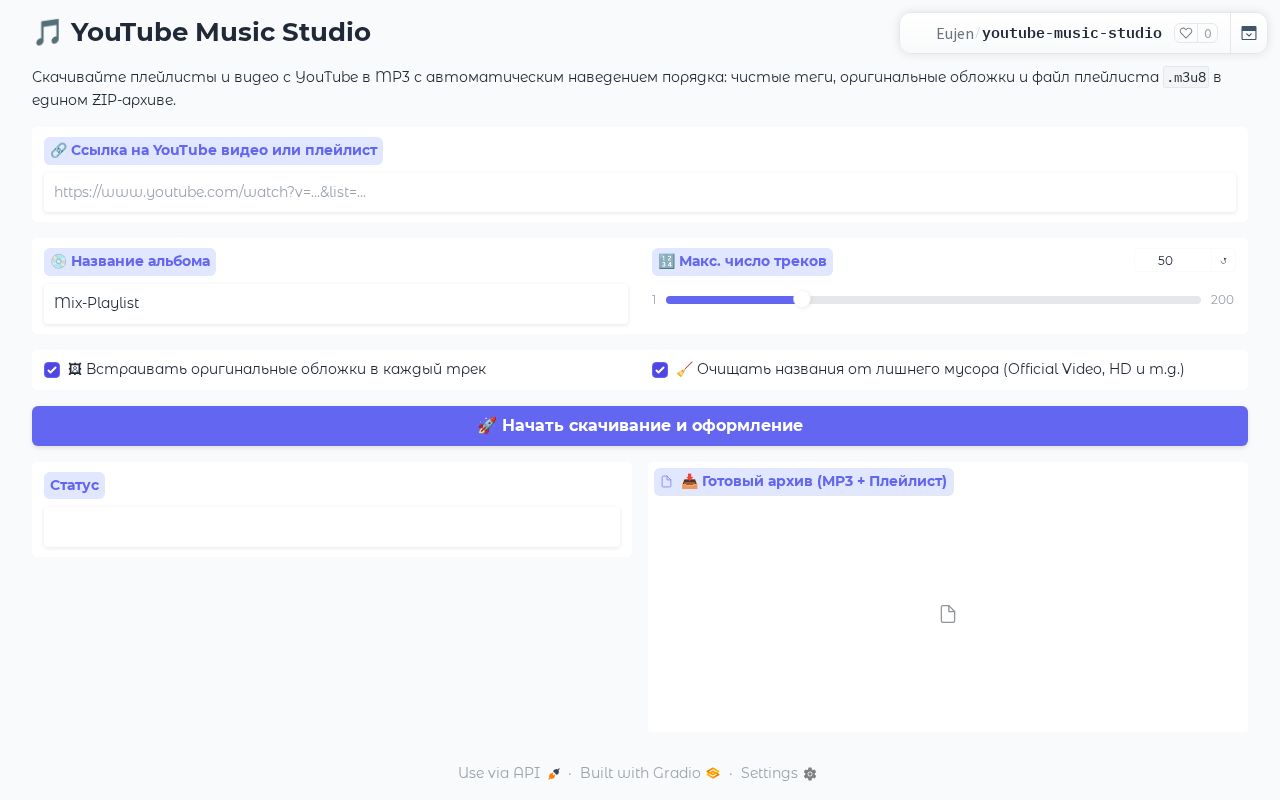
Task: Click the slider maximum label 200
Action: pyautogui.click(x=1222, y=300)
